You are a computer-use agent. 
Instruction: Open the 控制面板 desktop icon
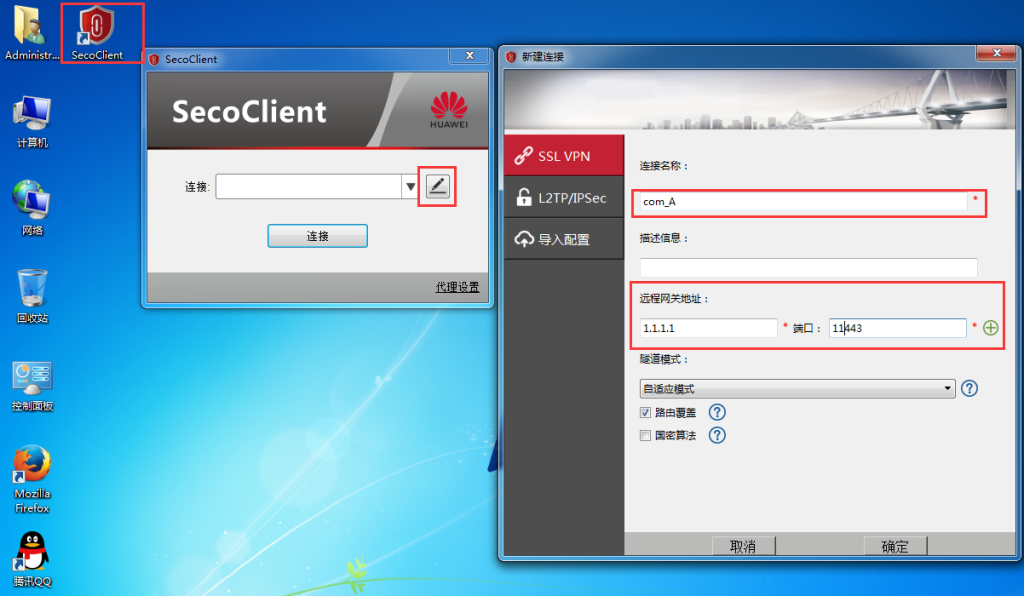pyautogui.click(x=32, y=385)
